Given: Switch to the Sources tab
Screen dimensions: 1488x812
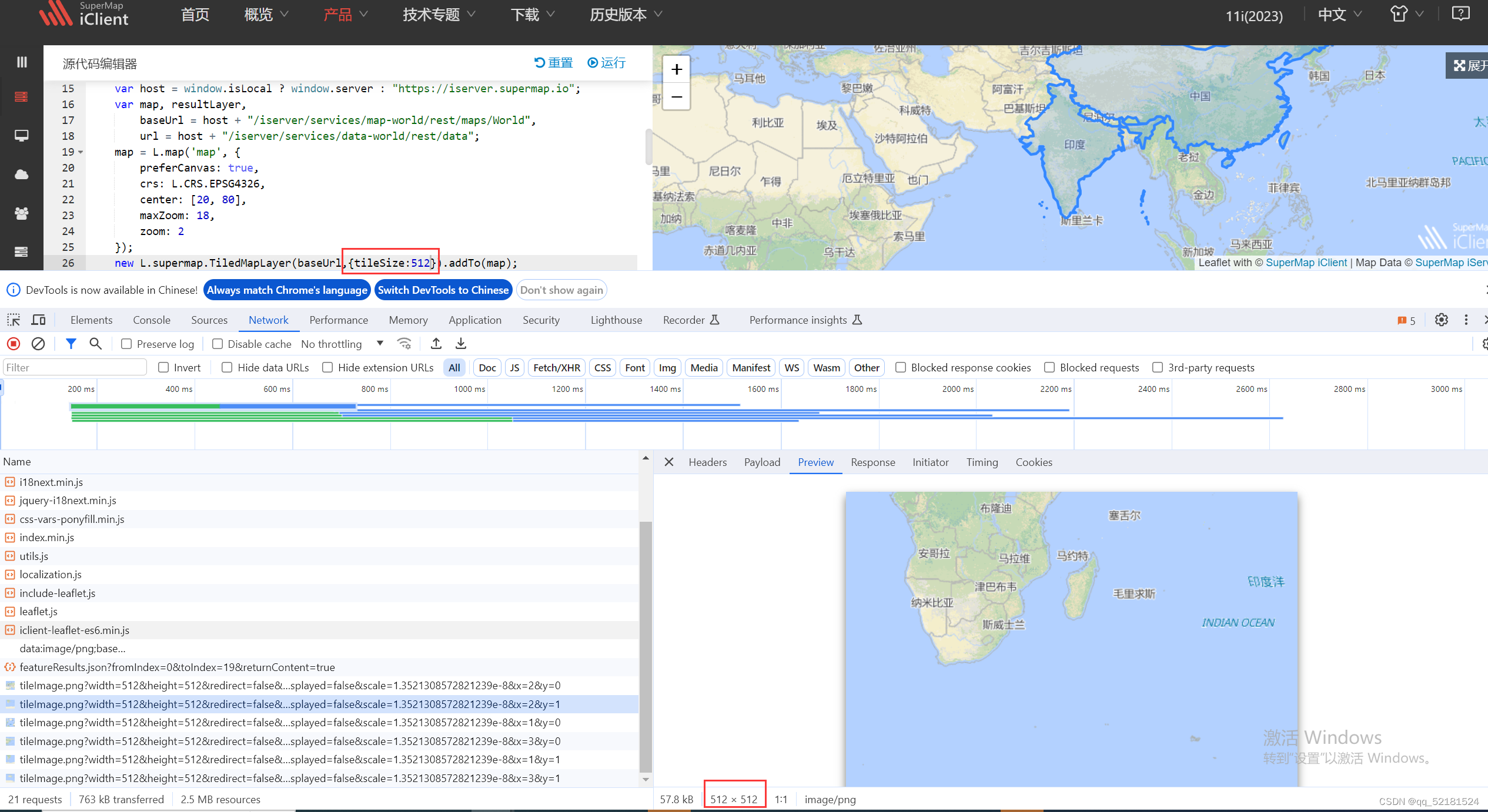Looking at the screenshot, I should point(209,320).
